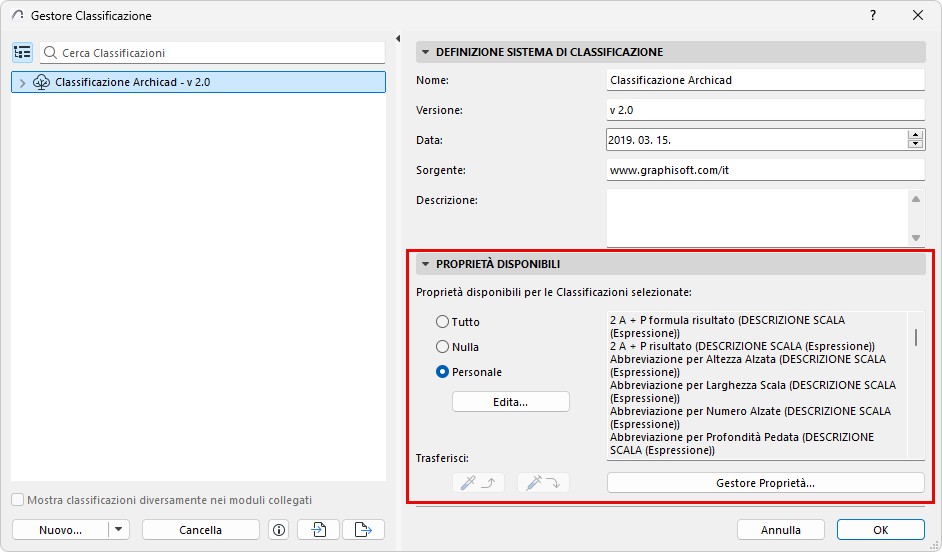942x552 pixels.
Task: Close the Gestore Classificazione dialog
Action: point(918,15)
